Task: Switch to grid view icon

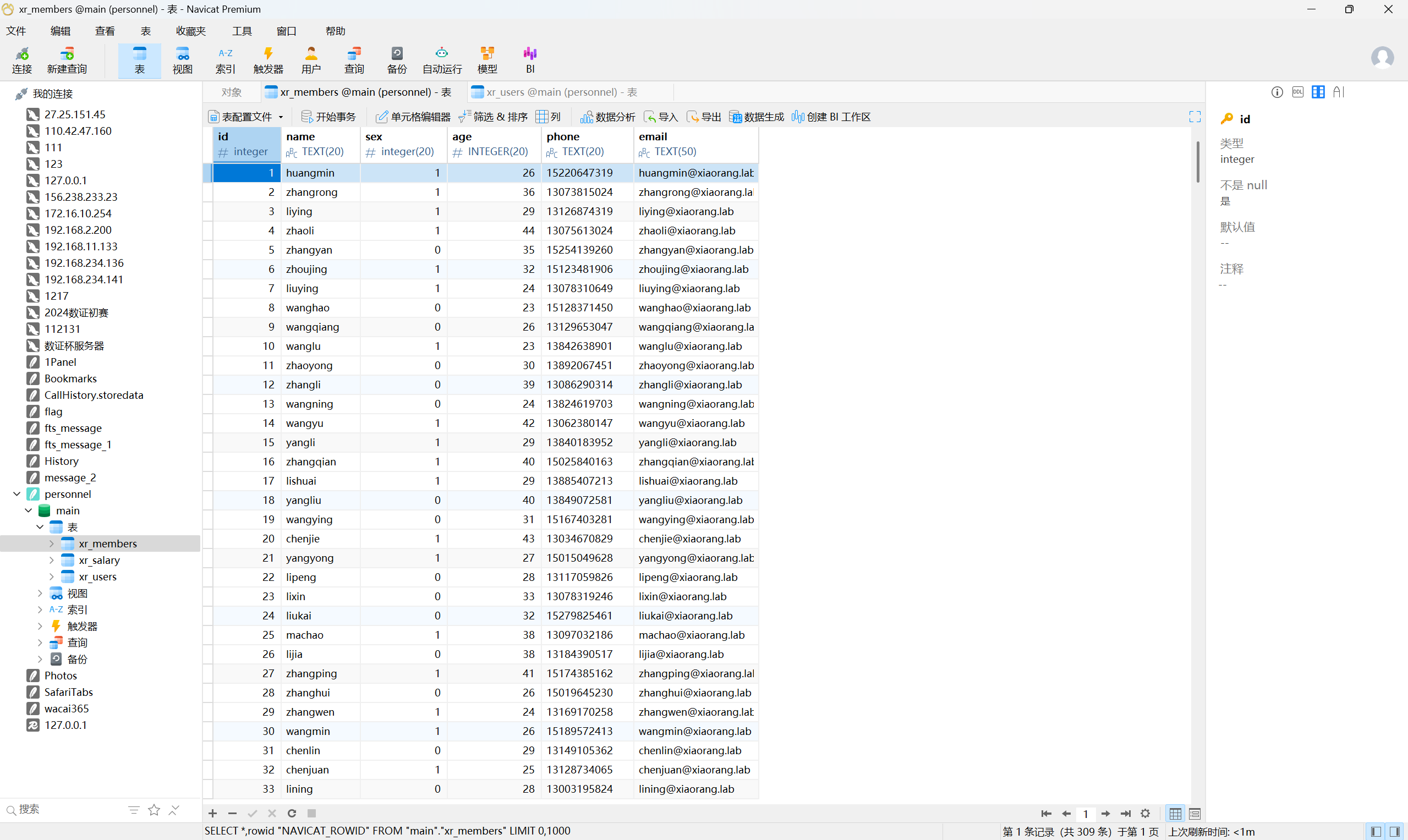Action: (x=1175, y=814)
